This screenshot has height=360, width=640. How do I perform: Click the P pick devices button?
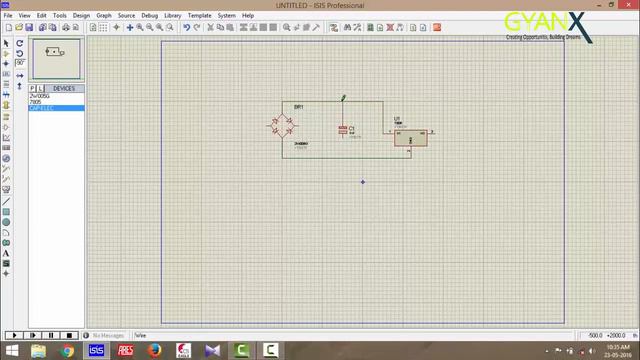click(x=32, y=89)
